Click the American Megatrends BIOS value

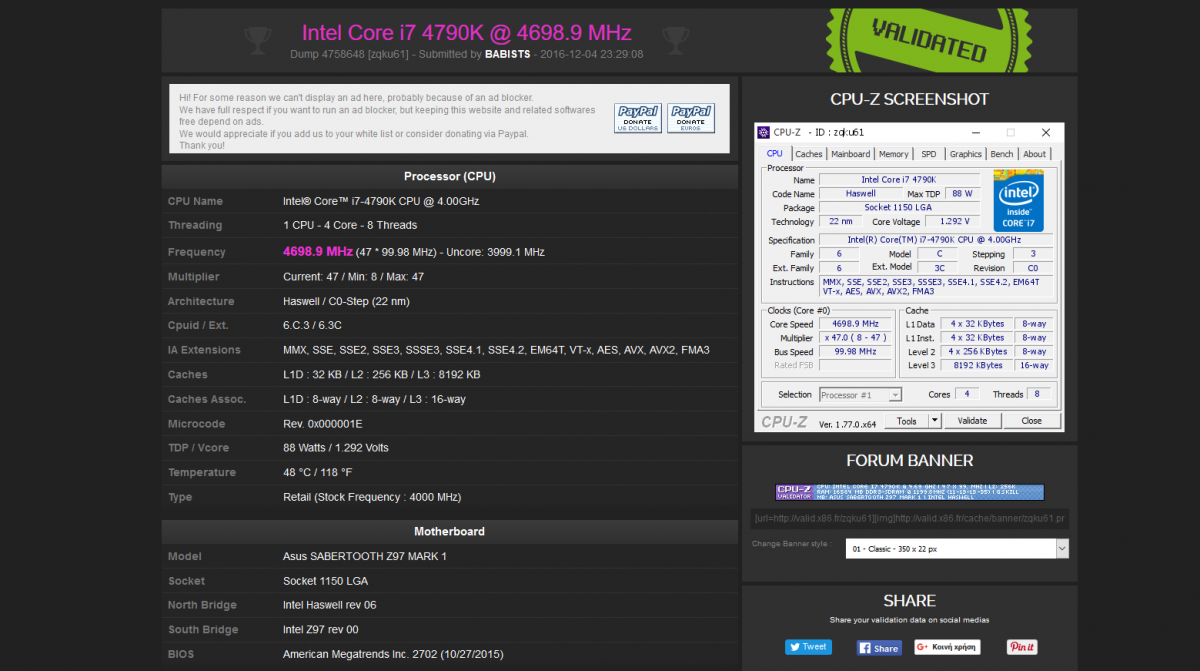pyautogui.click(x=393, y=654)
